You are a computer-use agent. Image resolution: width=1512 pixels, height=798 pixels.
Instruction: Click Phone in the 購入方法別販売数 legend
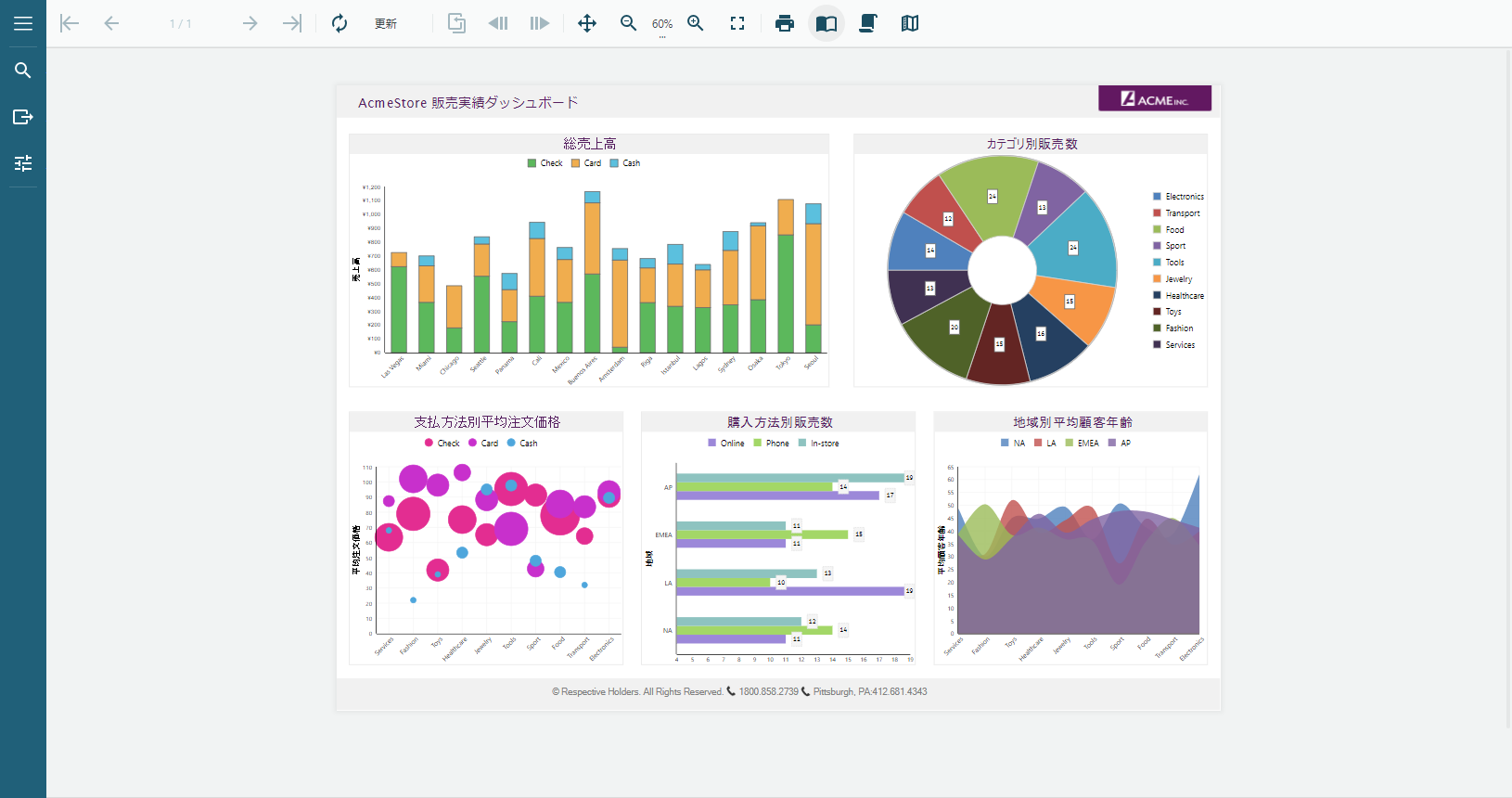click(x=777, y=444)
